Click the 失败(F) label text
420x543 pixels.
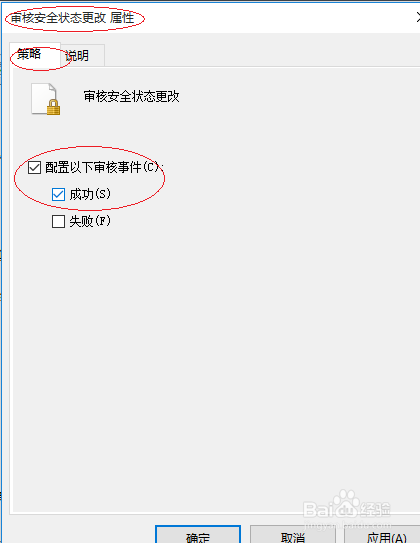coord(90,221)
